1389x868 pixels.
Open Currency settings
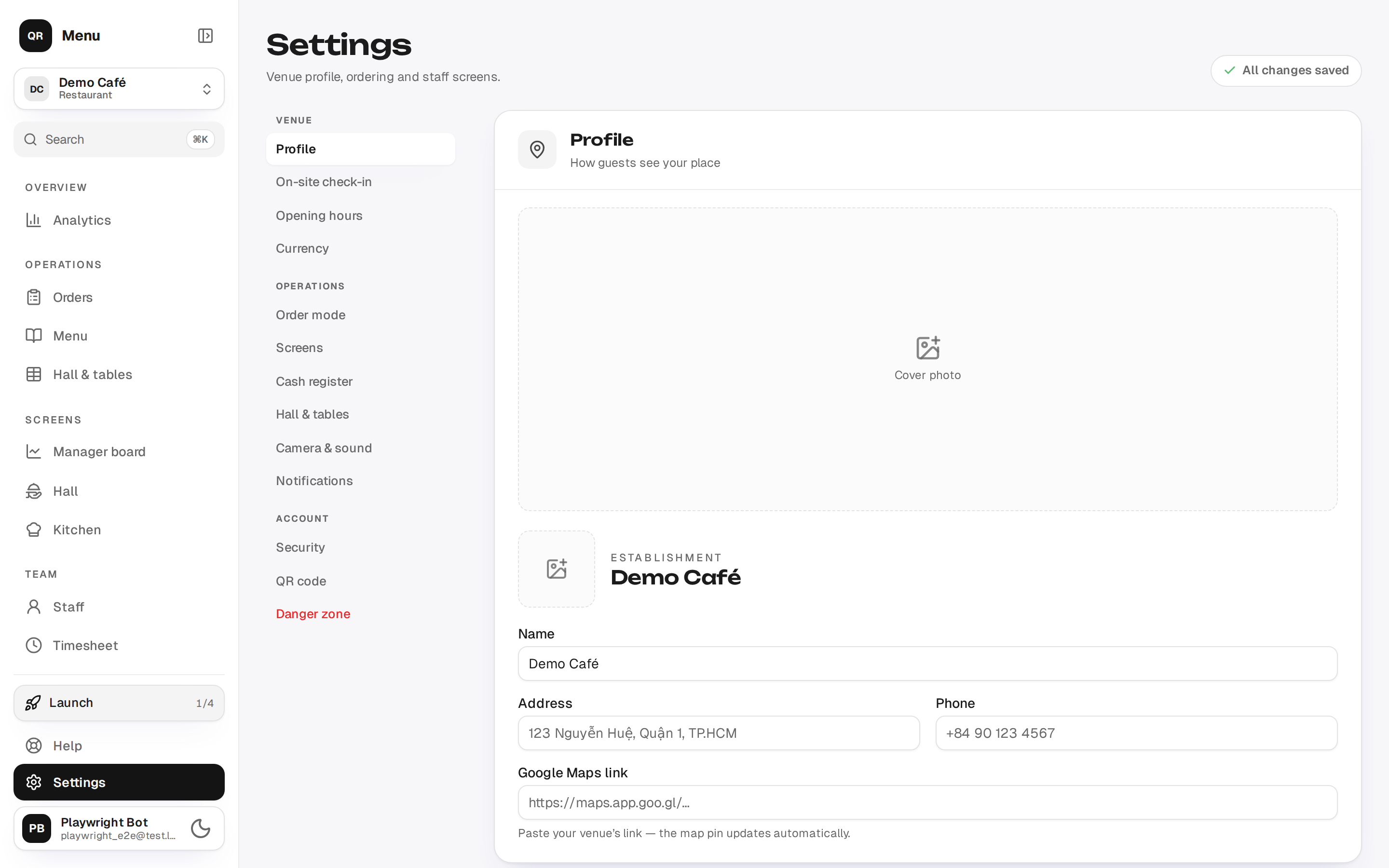coord(360,248)
